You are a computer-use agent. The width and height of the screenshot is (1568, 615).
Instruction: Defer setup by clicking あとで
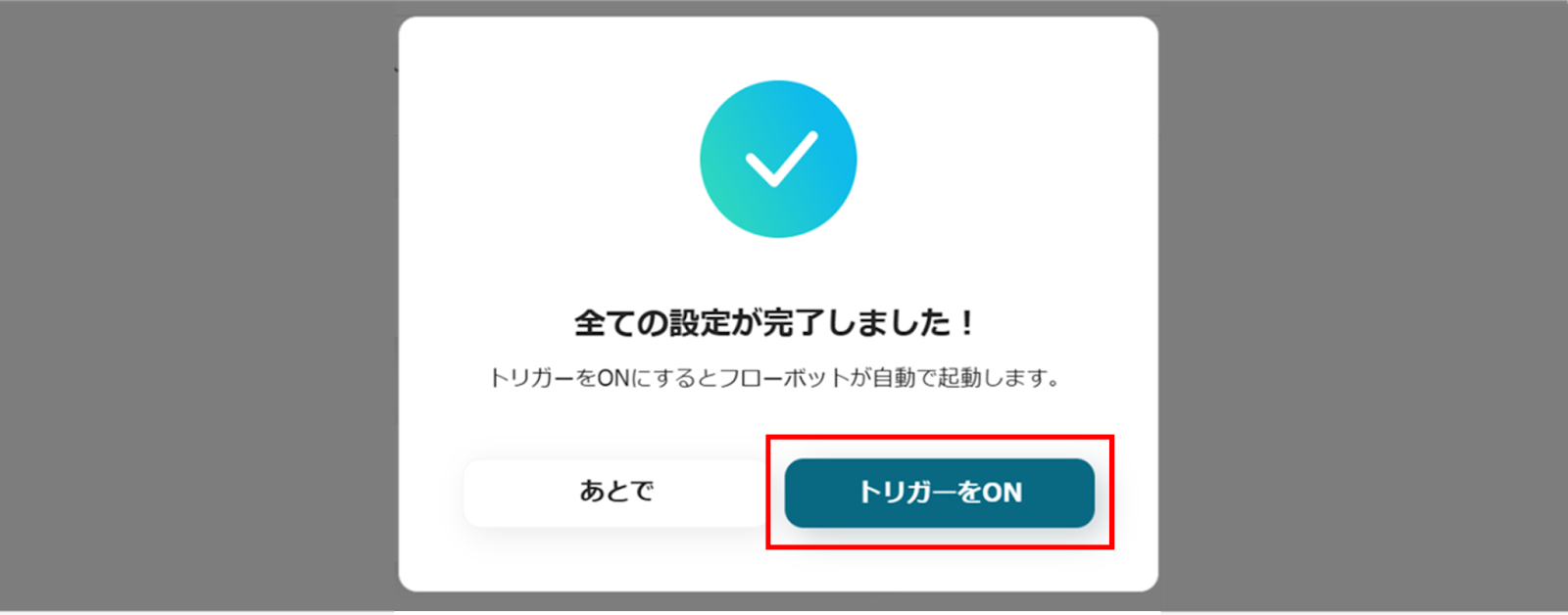click(616, 493)
